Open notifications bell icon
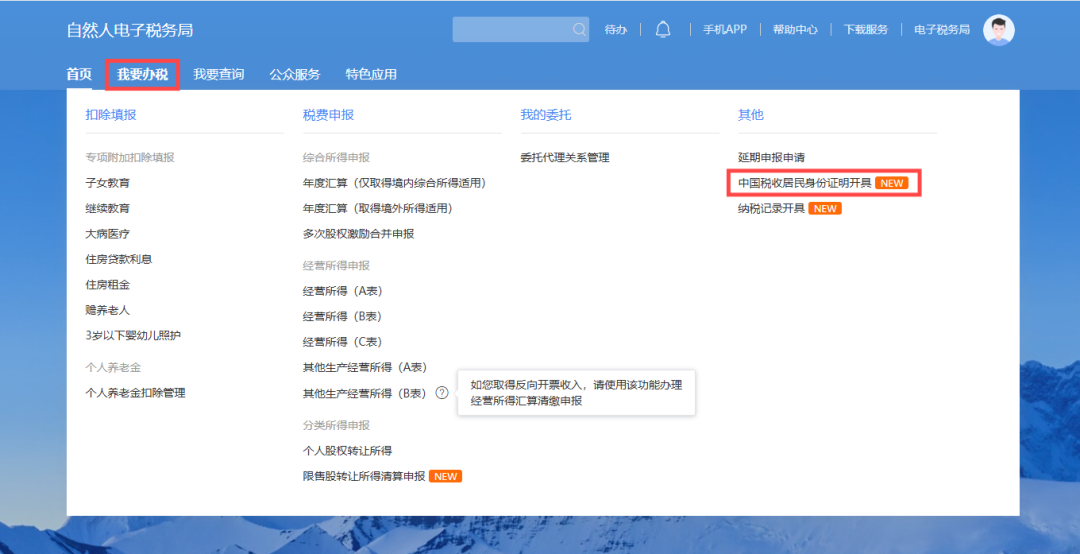Viewport: 1080px width, 554px height. click(662, 30)
